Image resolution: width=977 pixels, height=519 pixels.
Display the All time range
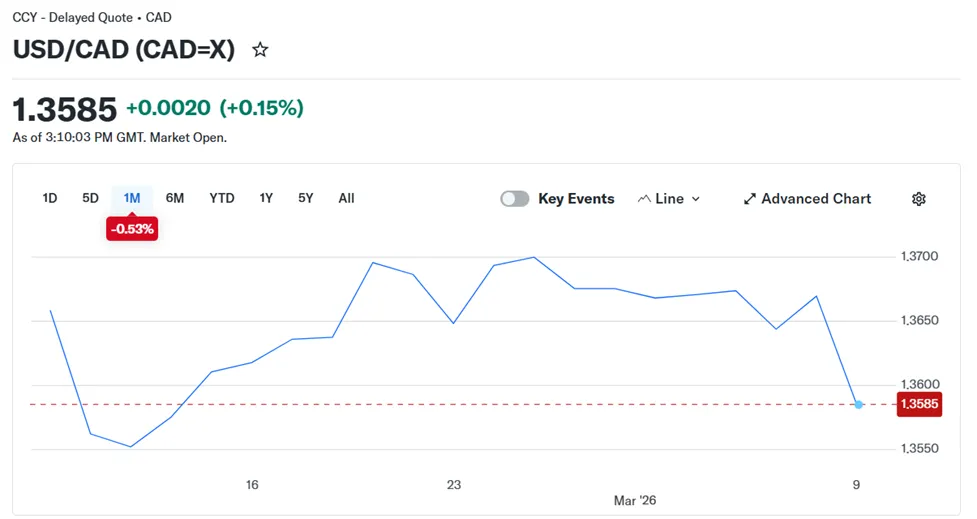coord(346,198)
